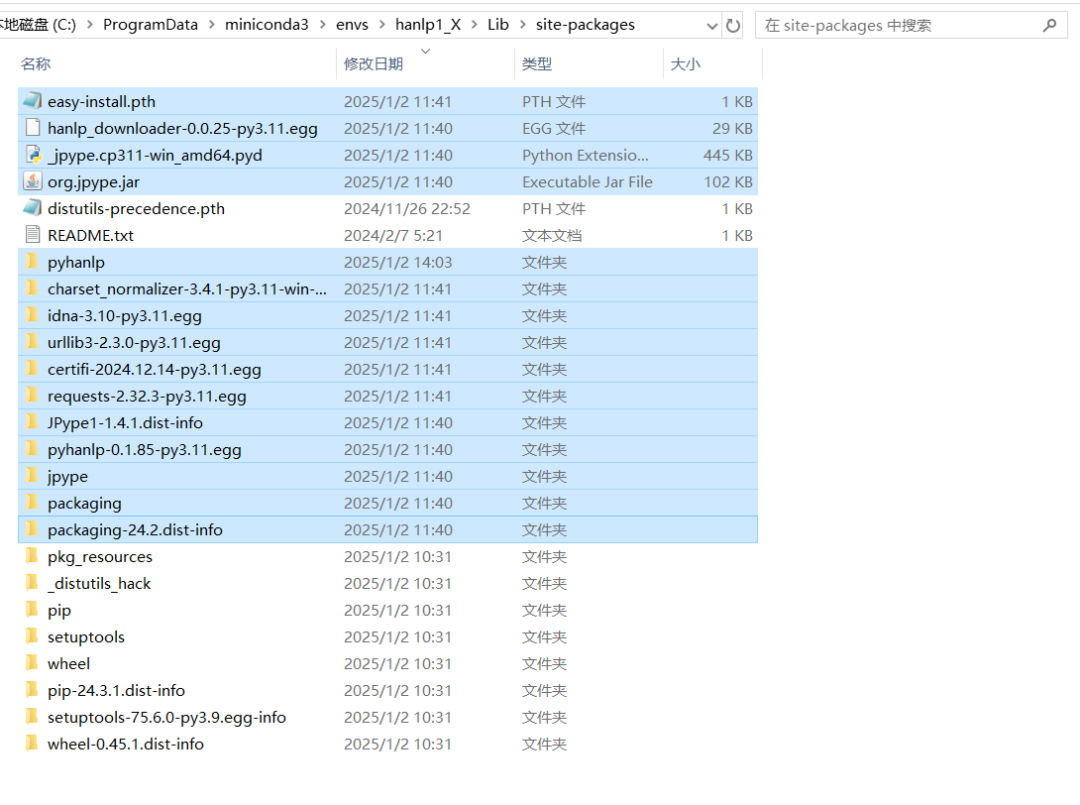This screenshot has width=1080, height=805.
Task: Click the org.jpype.jar Java icon
Action: pyautogui.click(x=32, y=182)
